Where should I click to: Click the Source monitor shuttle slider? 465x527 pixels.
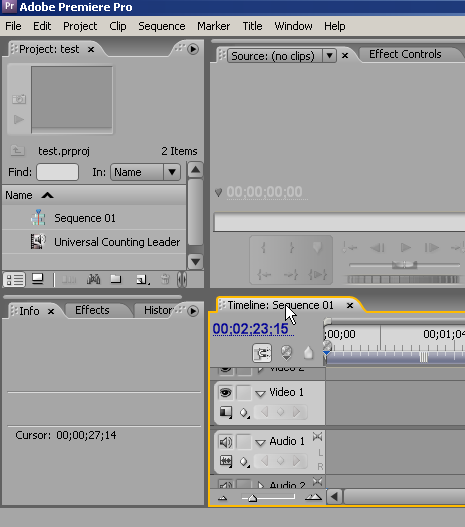pos(405,265)
